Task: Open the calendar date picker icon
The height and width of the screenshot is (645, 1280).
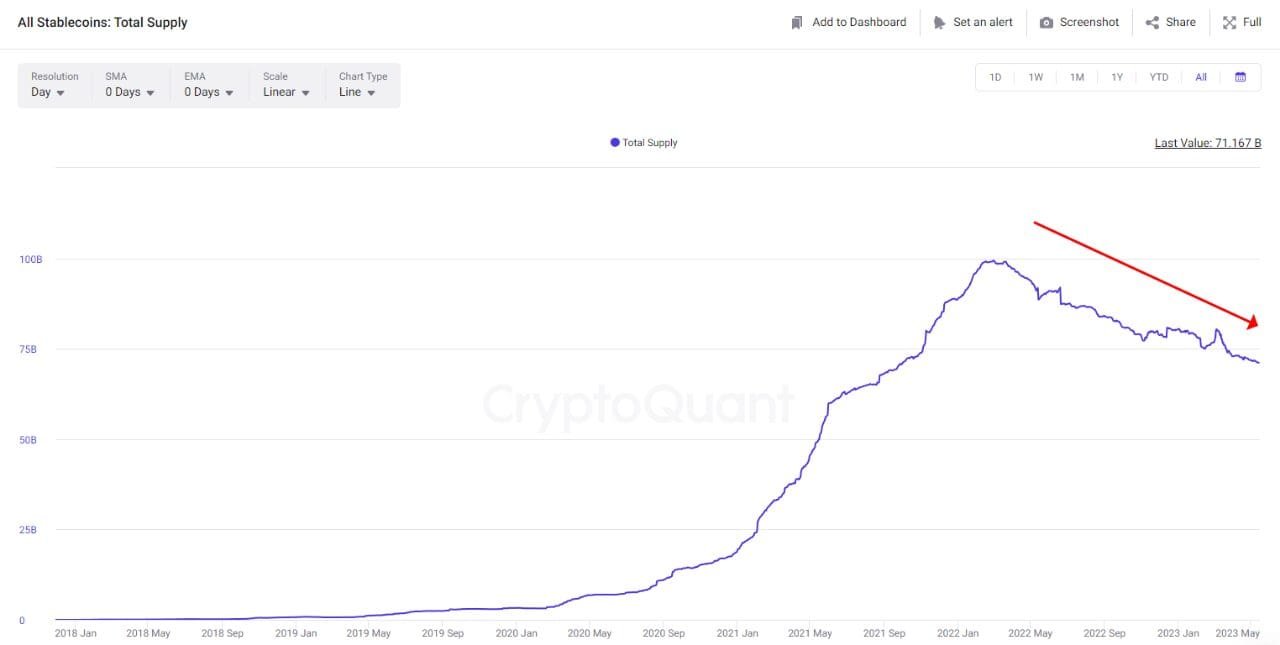Action: (x=1240, y=77)
